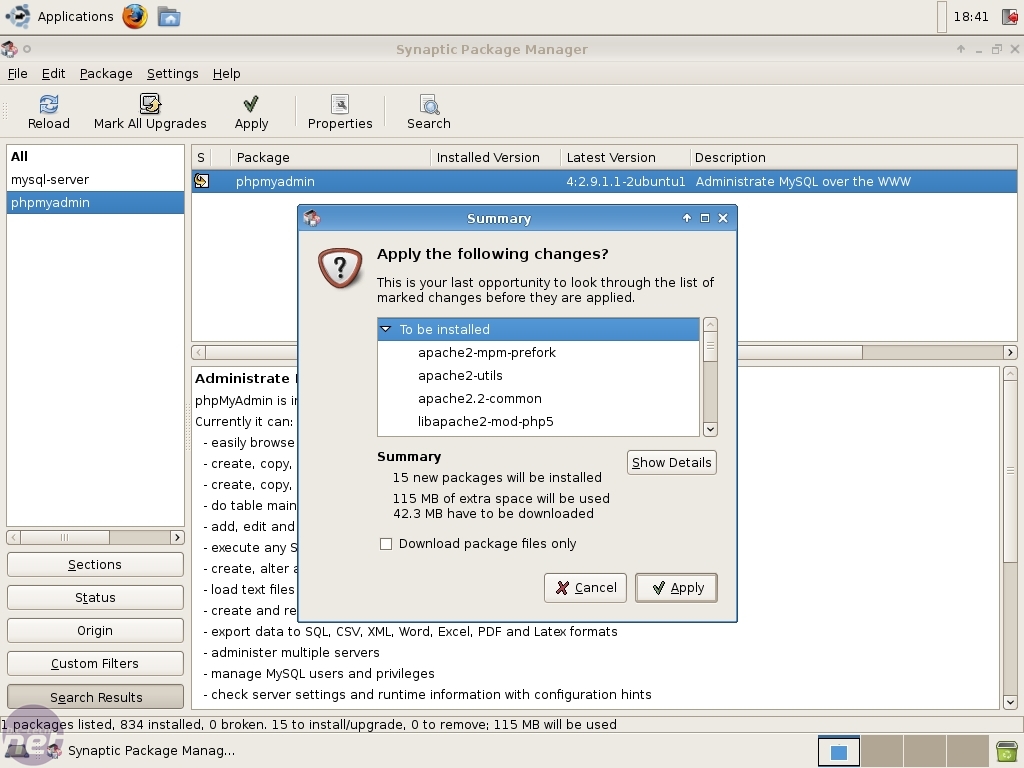Screen dimensions: 1024x768
Task: Click the question mark shield icon
Action: [340, 268]
